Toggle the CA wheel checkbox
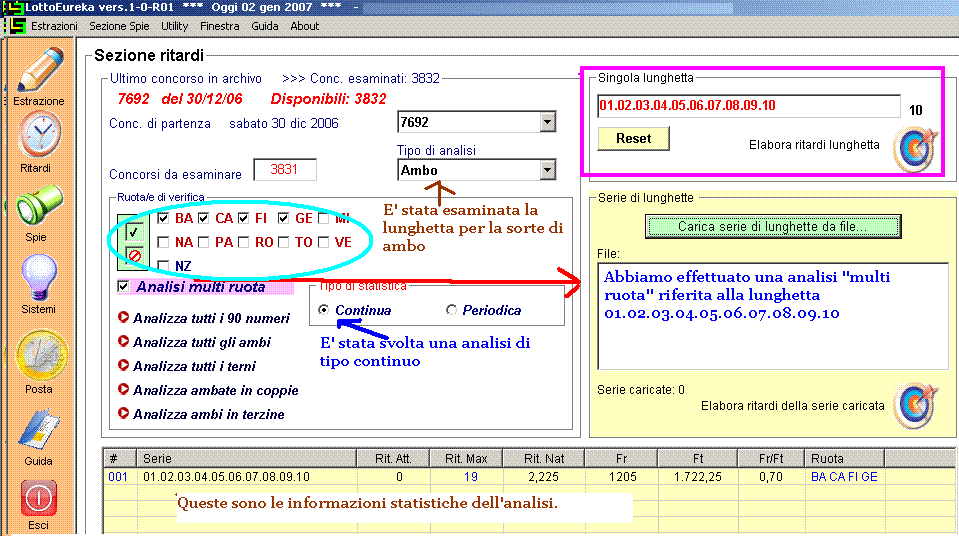Image resolution: width=959 pixels, height=536 pixels. (204, 218)
